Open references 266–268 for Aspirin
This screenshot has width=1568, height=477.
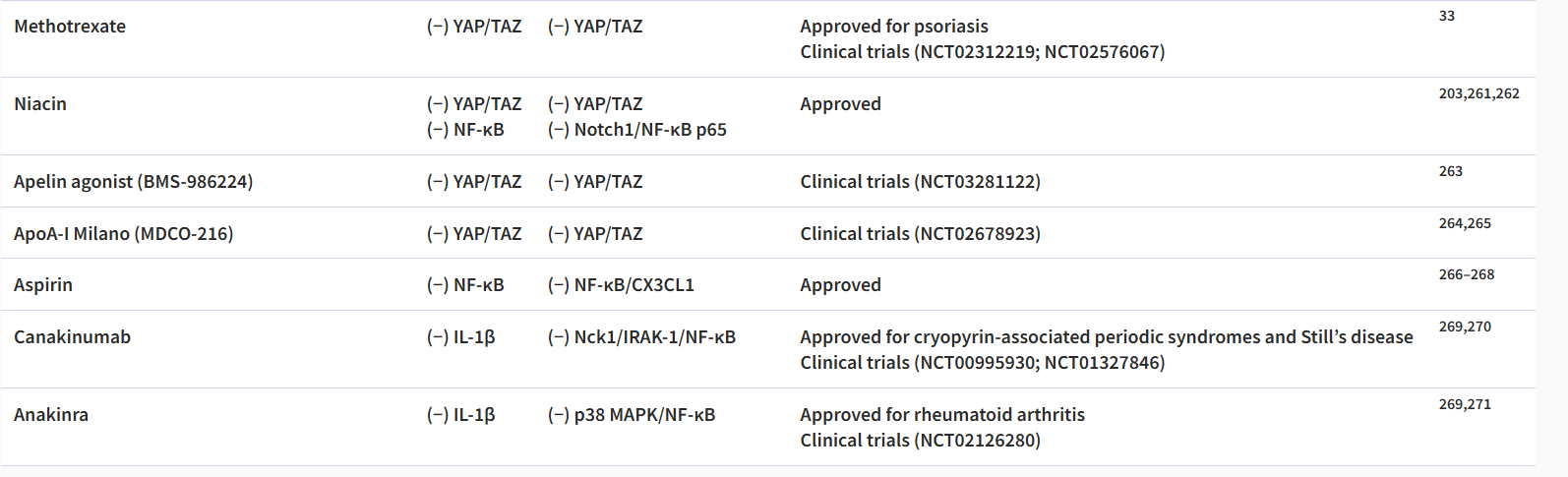pyautogui.click(x=1466, y=274)
